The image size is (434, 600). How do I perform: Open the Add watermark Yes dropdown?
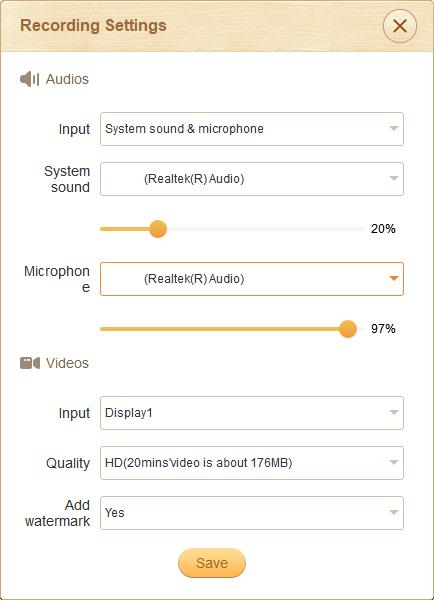[252, 513]
